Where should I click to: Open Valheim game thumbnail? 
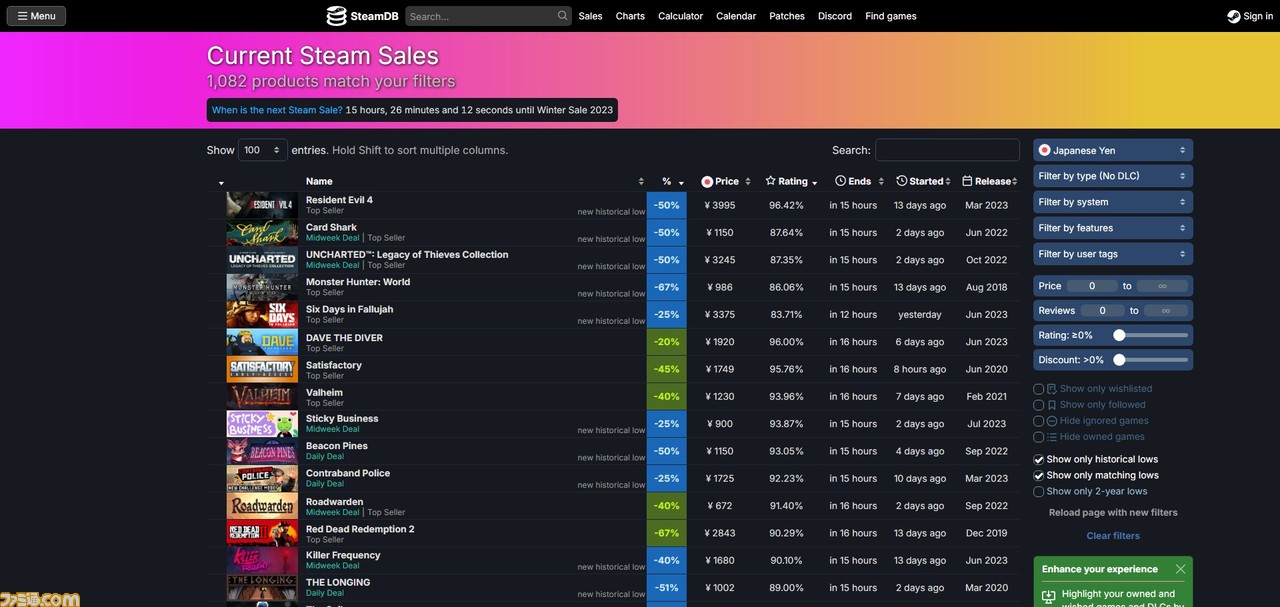262,397
